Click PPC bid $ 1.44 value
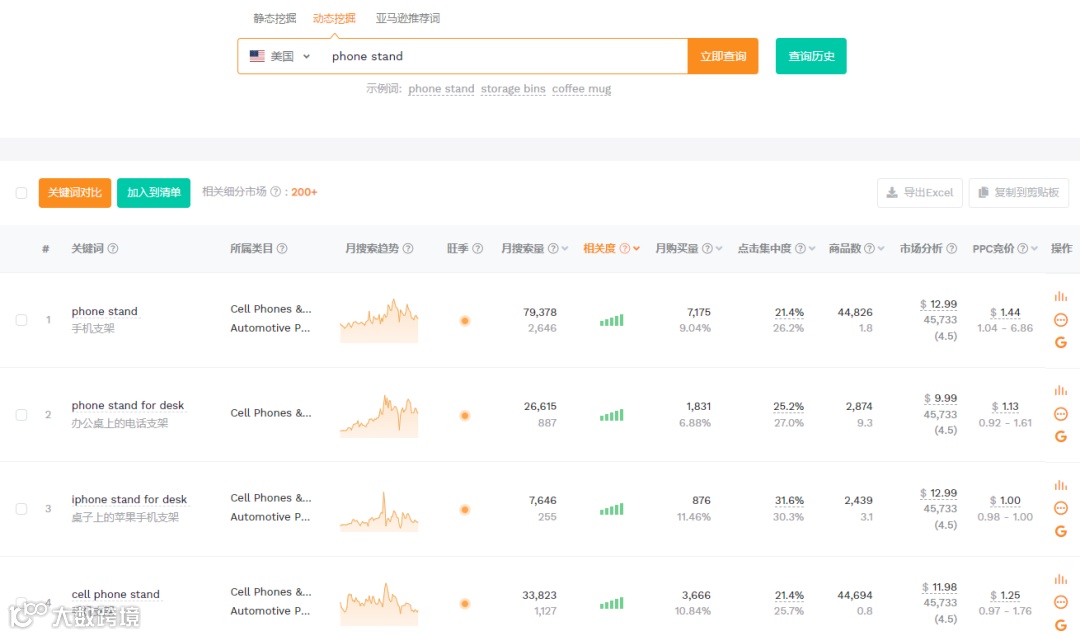Screen dimensions: 1080x636 (1005, 312)
